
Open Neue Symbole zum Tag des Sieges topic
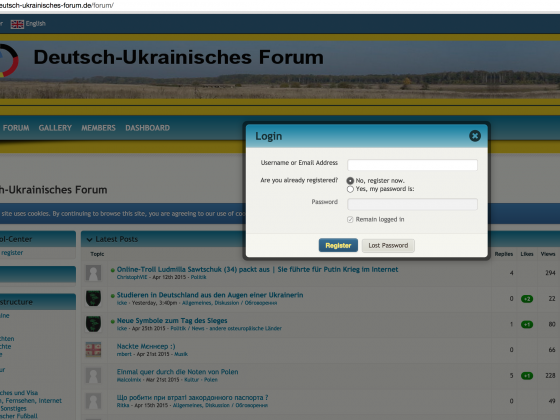[x=172, y=321]
